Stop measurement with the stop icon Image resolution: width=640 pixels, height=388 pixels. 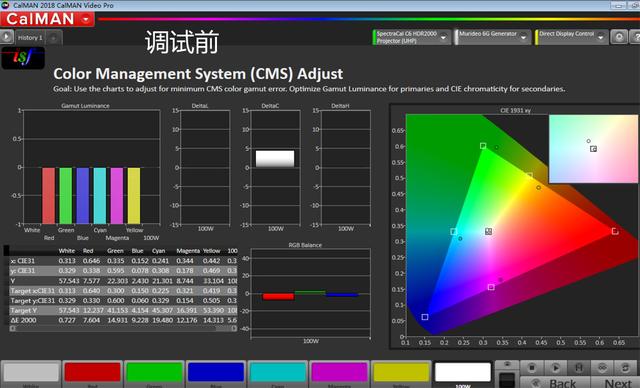click(532, 368)
